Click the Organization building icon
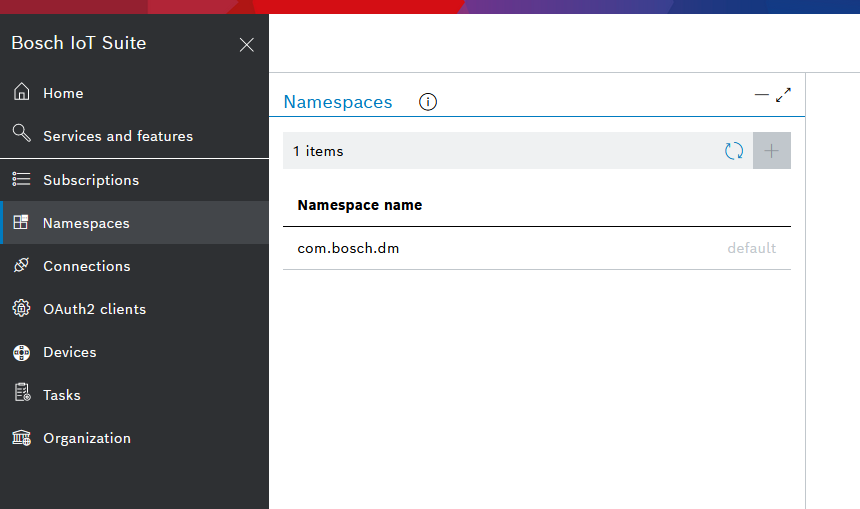This screenshot has height=509, width=860. click(21, 437)
